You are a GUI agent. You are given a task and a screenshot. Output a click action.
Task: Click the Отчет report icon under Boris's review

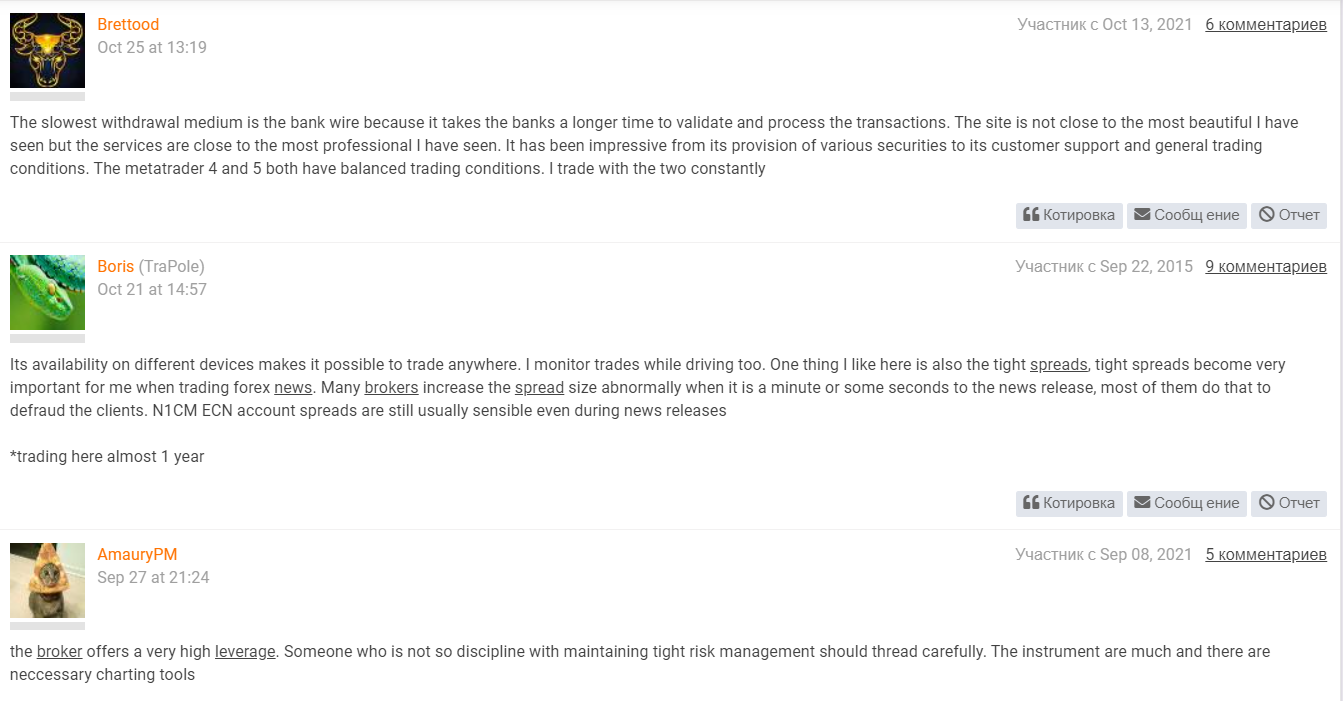click(1269, 503)
